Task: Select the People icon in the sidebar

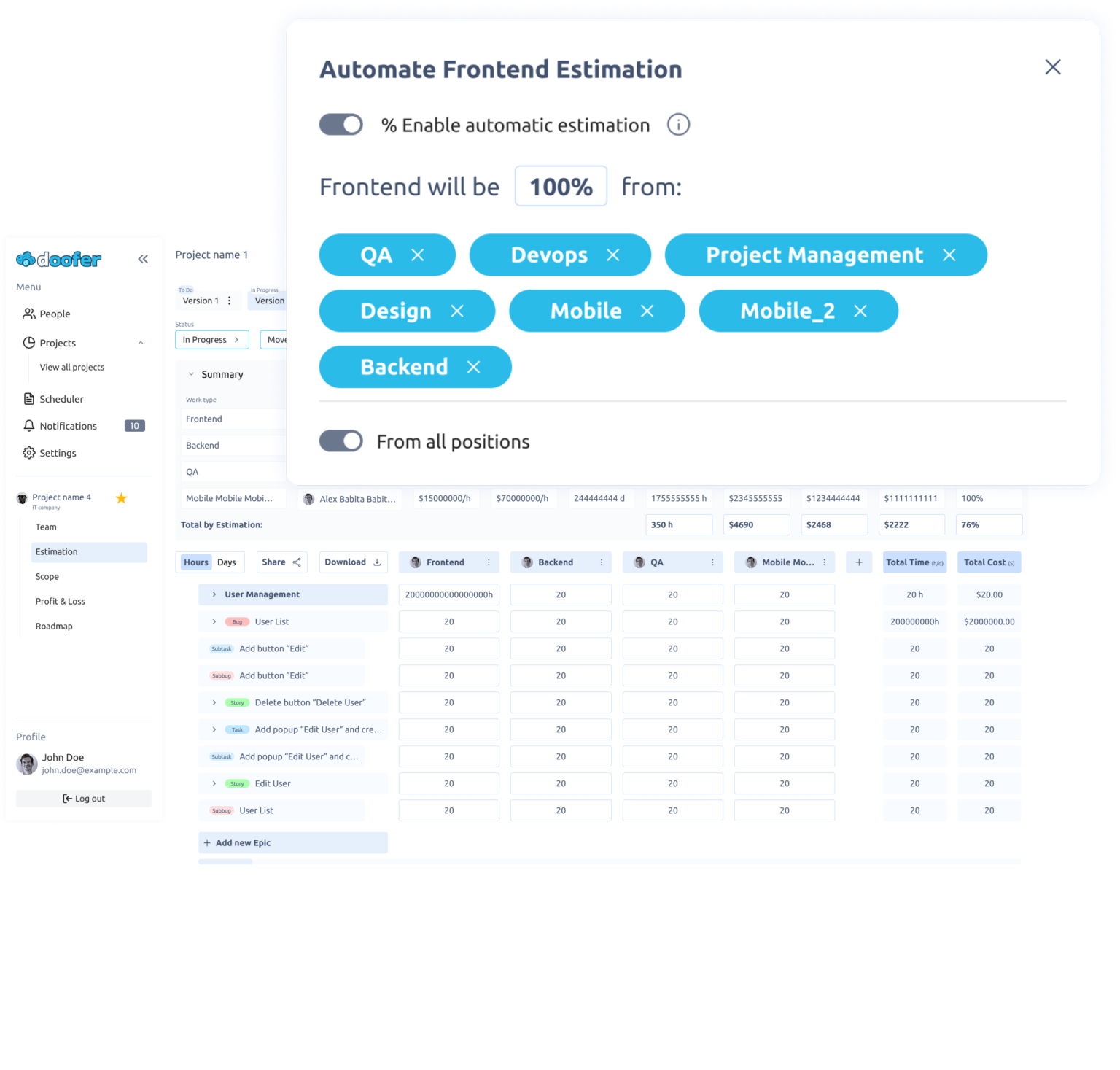Action: pyautogui.click(x=28, y=314)
